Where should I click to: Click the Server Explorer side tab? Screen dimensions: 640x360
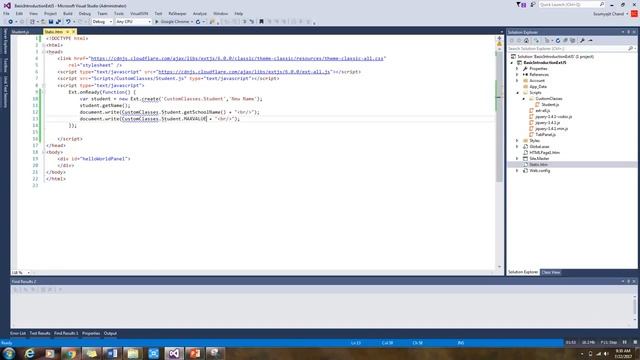click(x=5, y=41)
